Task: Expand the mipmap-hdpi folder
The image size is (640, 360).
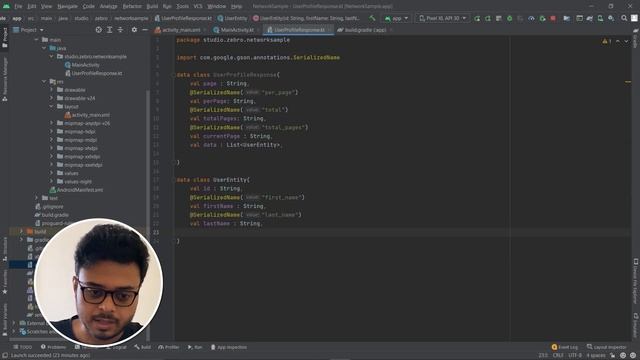Action: coord(51,131)
